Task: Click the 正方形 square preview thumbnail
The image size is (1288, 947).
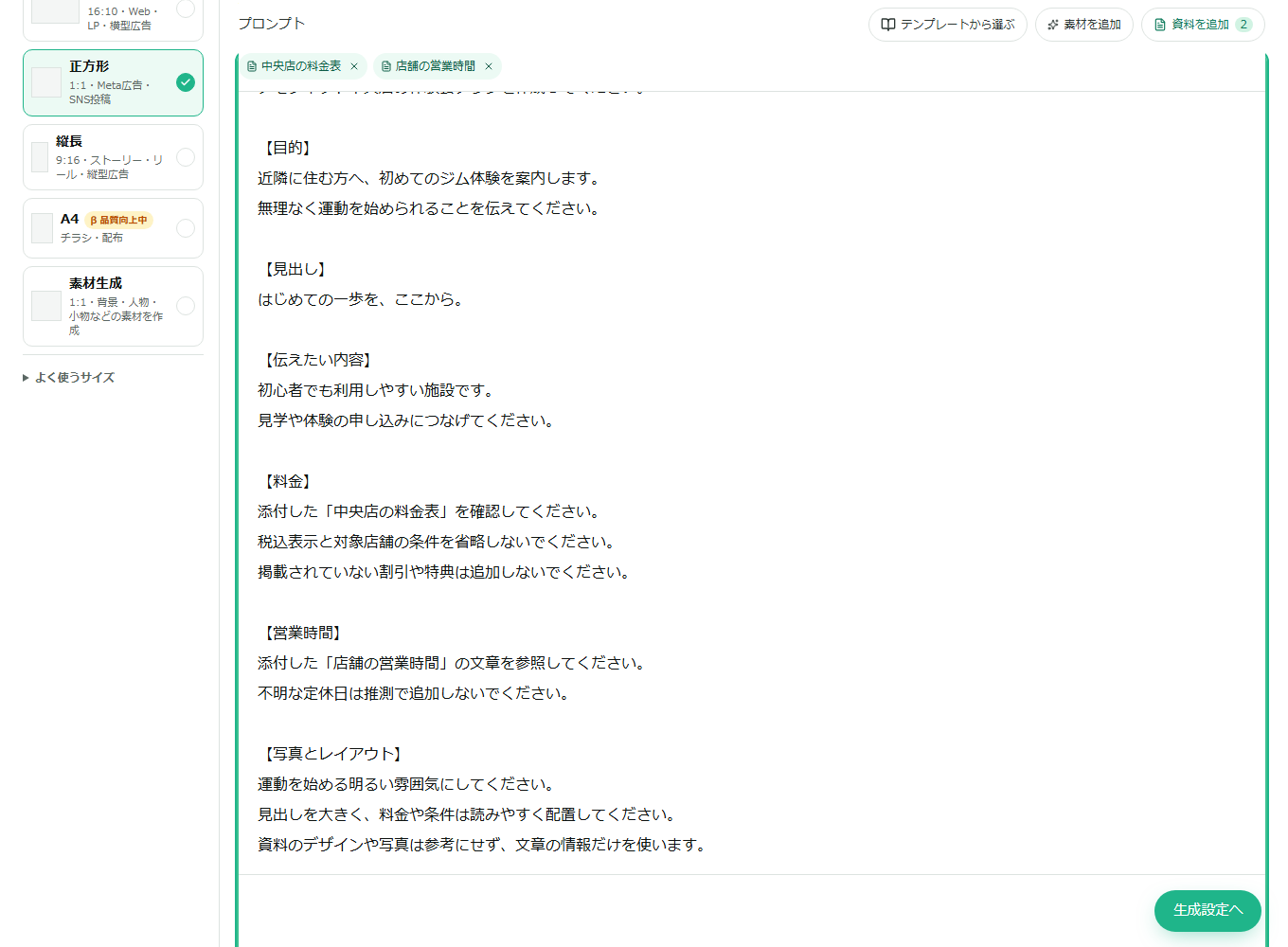Action: click(x=46, y=82)
